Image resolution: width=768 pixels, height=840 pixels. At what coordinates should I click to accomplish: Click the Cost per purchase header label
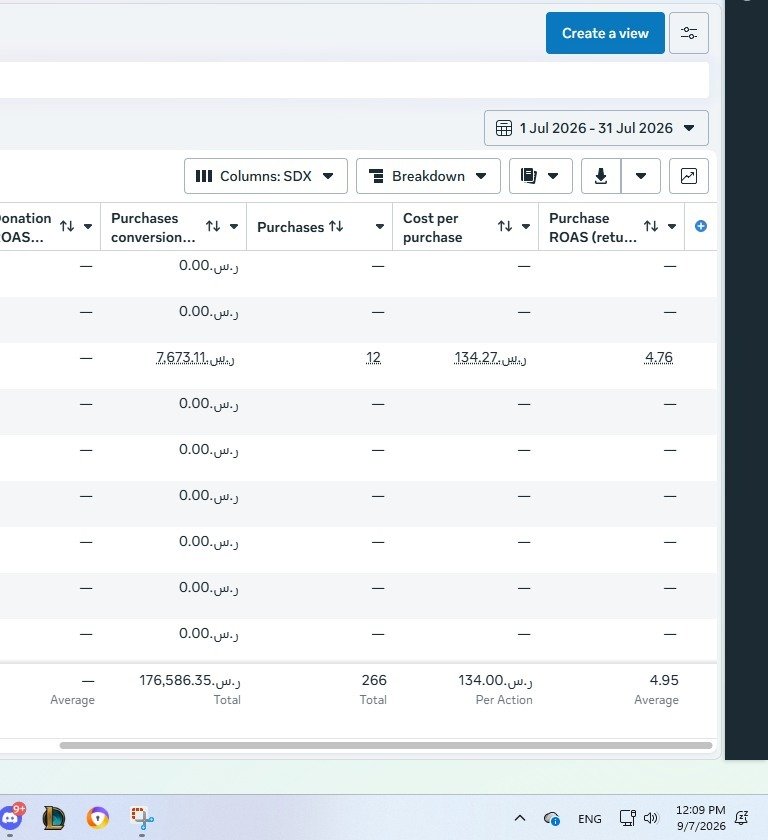pos(433,227)
